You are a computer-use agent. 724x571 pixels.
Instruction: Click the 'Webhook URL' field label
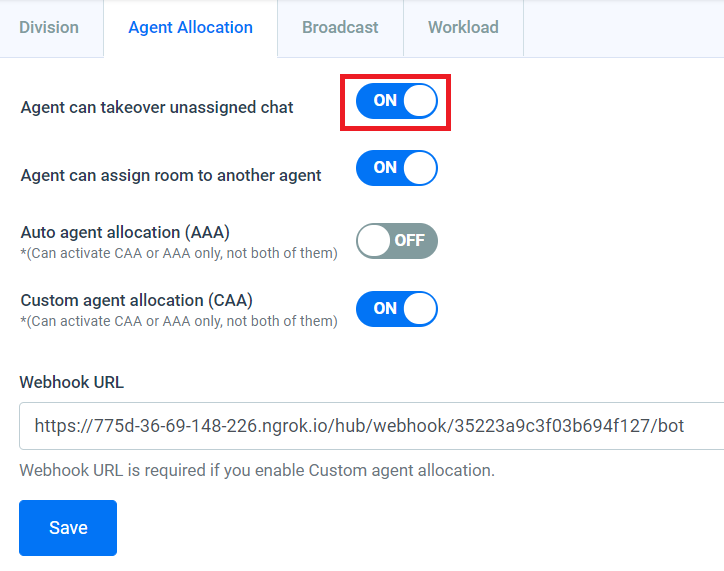[72, 382]
